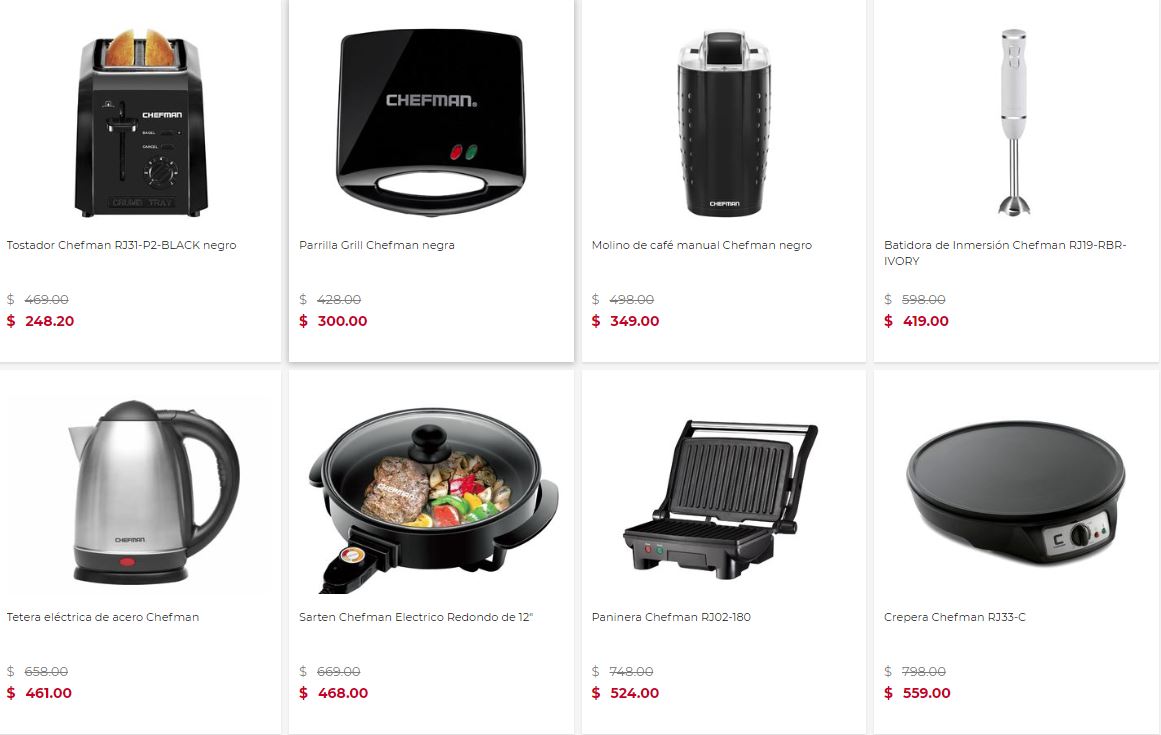
Task: Click the $559.00 price of the Crepera
Action: (x=917, y=694)
